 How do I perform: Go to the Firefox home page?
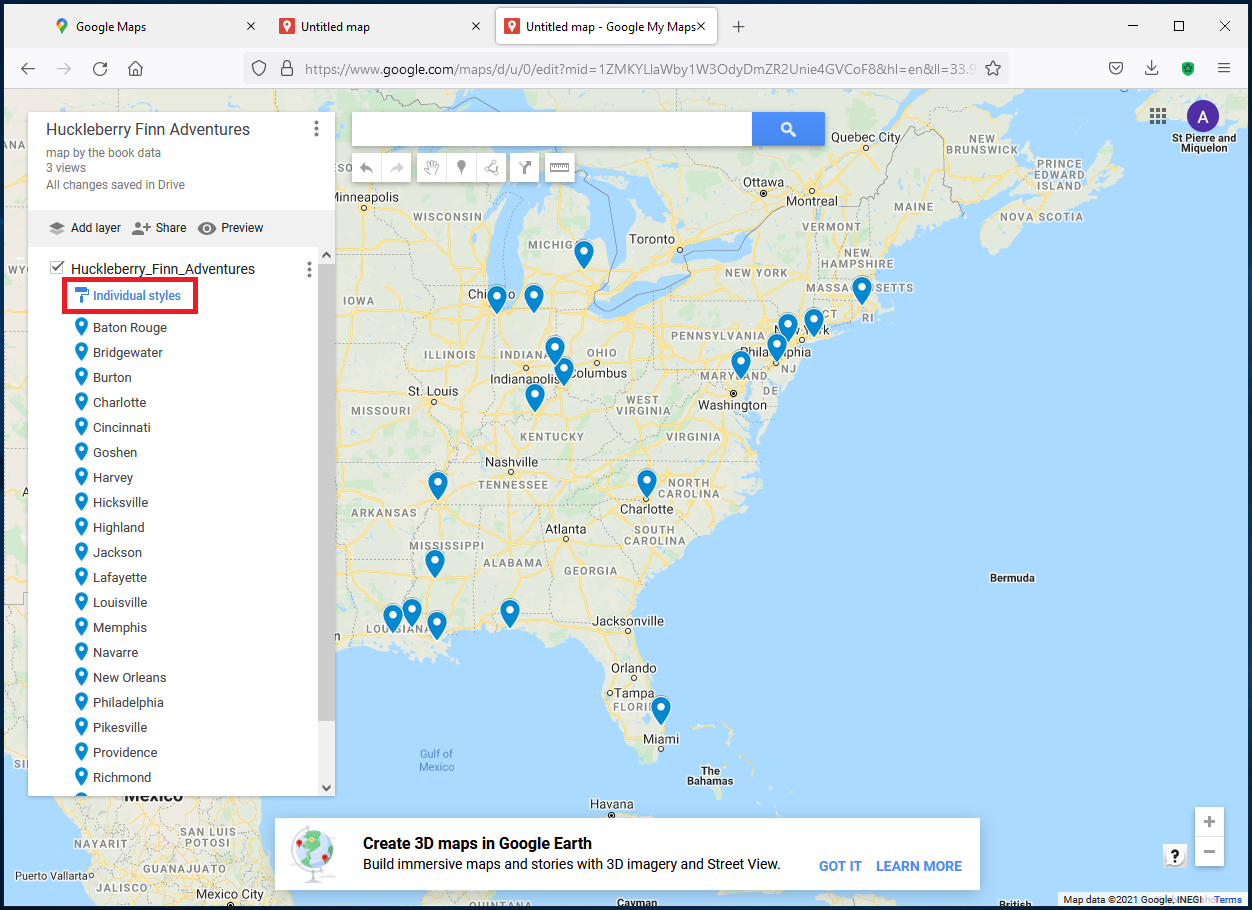(135, 68)
